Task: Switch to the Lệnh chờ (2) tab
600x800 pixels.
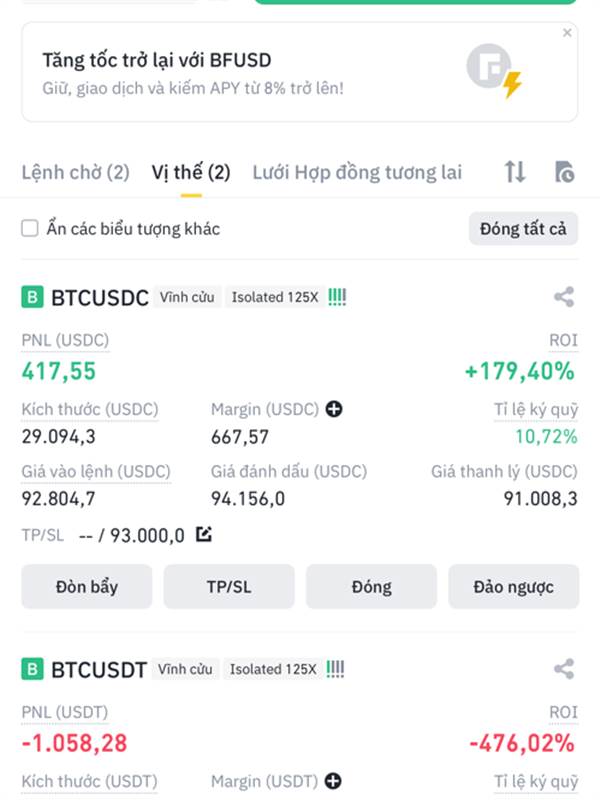Action: click(76, 172)
